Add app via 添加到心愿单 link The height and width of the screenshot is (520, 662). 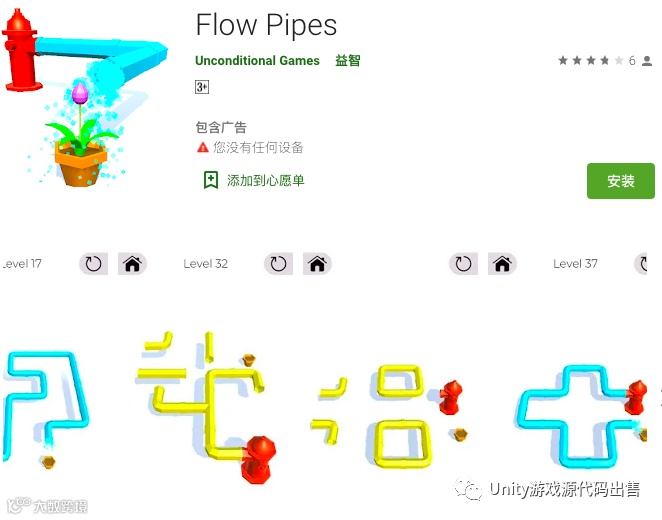(266, 181)
